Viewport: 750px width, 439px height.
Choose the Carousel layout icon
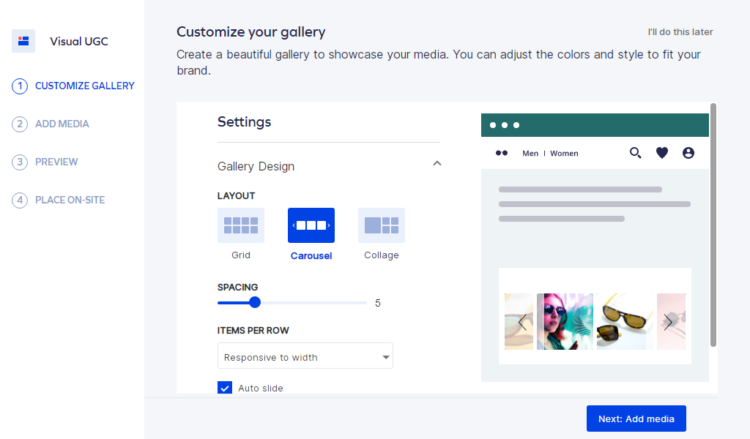point(311,225)
